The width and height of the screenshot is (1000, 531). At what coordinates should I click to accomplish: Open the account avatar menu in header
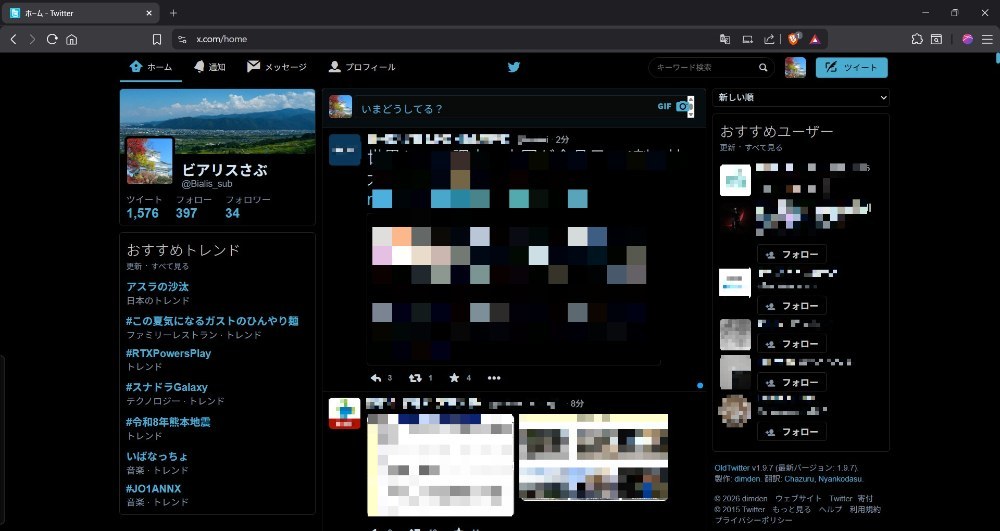tap(795, 68)
